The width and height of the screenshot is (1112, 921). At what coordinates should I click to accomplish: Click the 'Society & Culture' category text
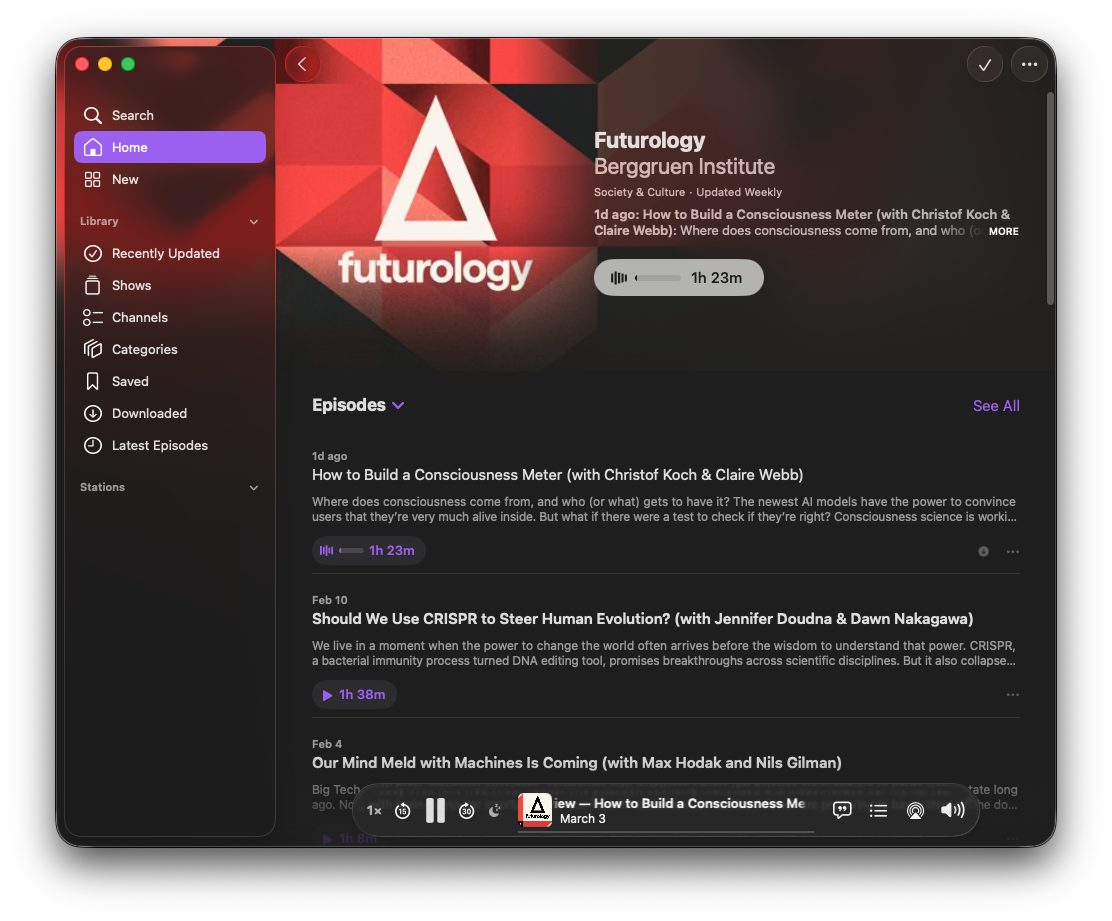coord(640,192)
